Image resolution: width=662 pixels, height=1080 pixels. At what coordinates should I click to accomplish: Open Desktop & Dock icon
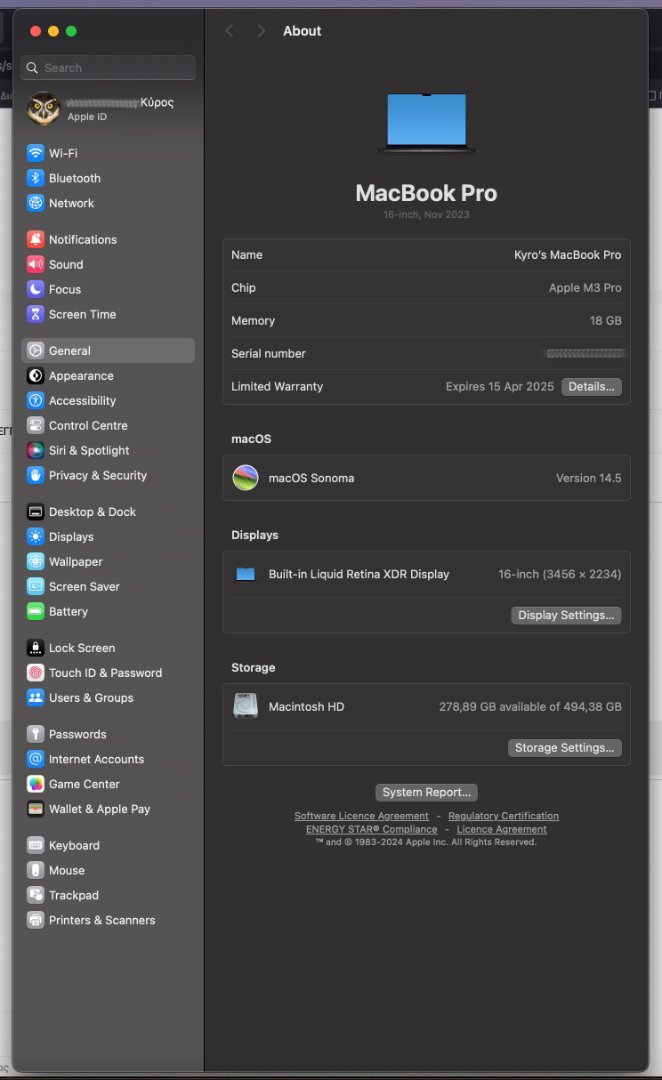point(35,512)
